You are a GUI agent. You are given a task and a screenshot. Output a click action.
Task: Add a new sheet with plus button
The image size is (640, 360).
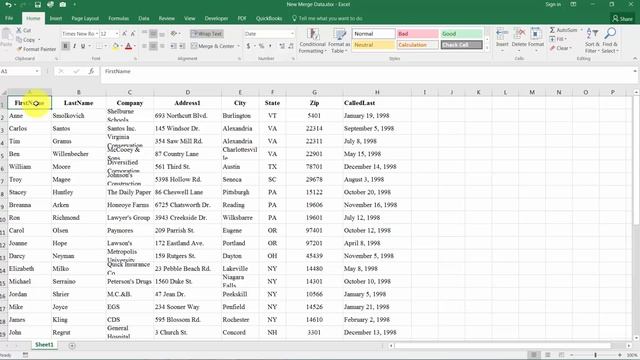72,346
